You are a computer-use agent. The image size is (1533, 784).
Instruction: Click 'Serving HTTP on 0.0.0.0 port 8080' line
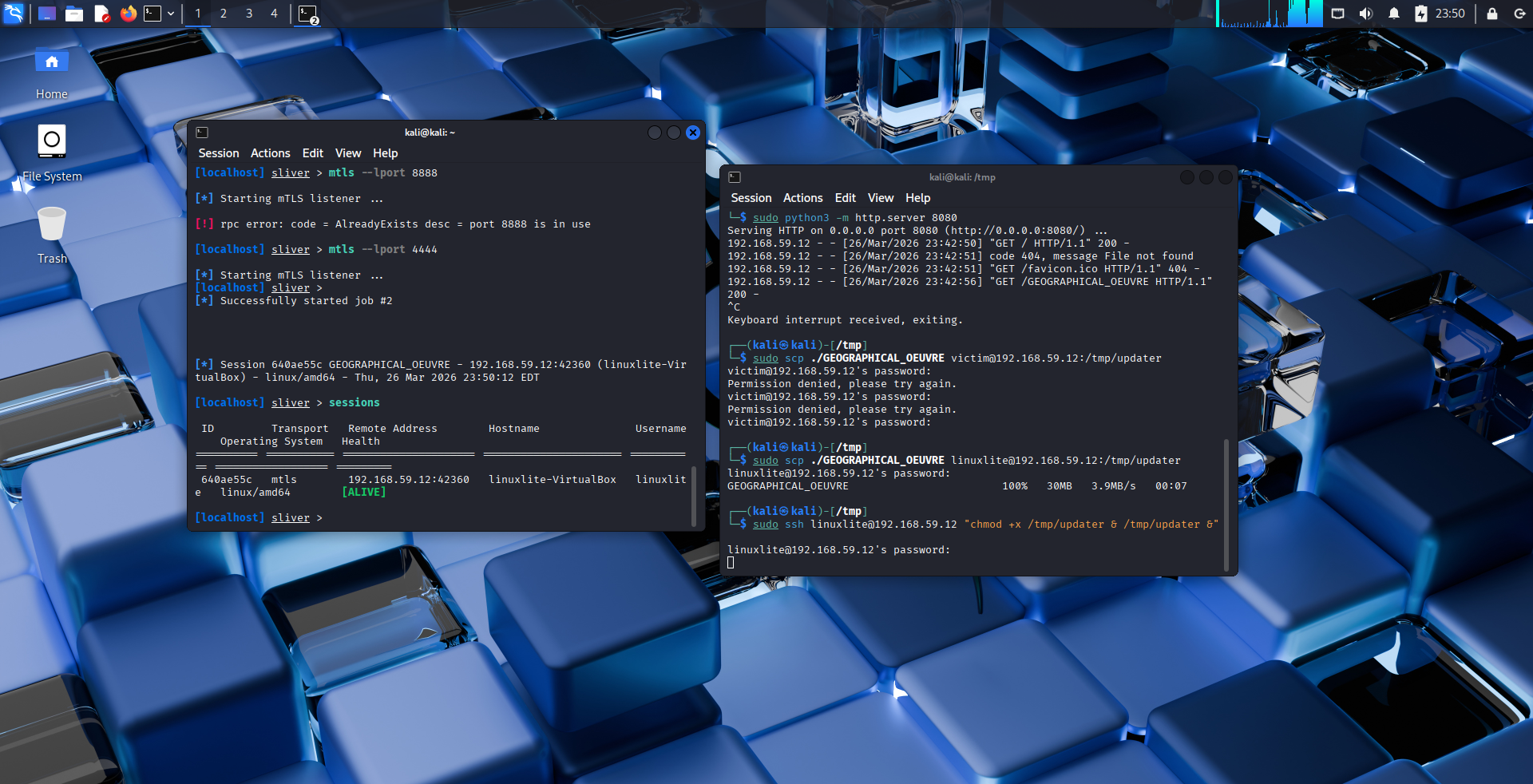click(917, 231)
